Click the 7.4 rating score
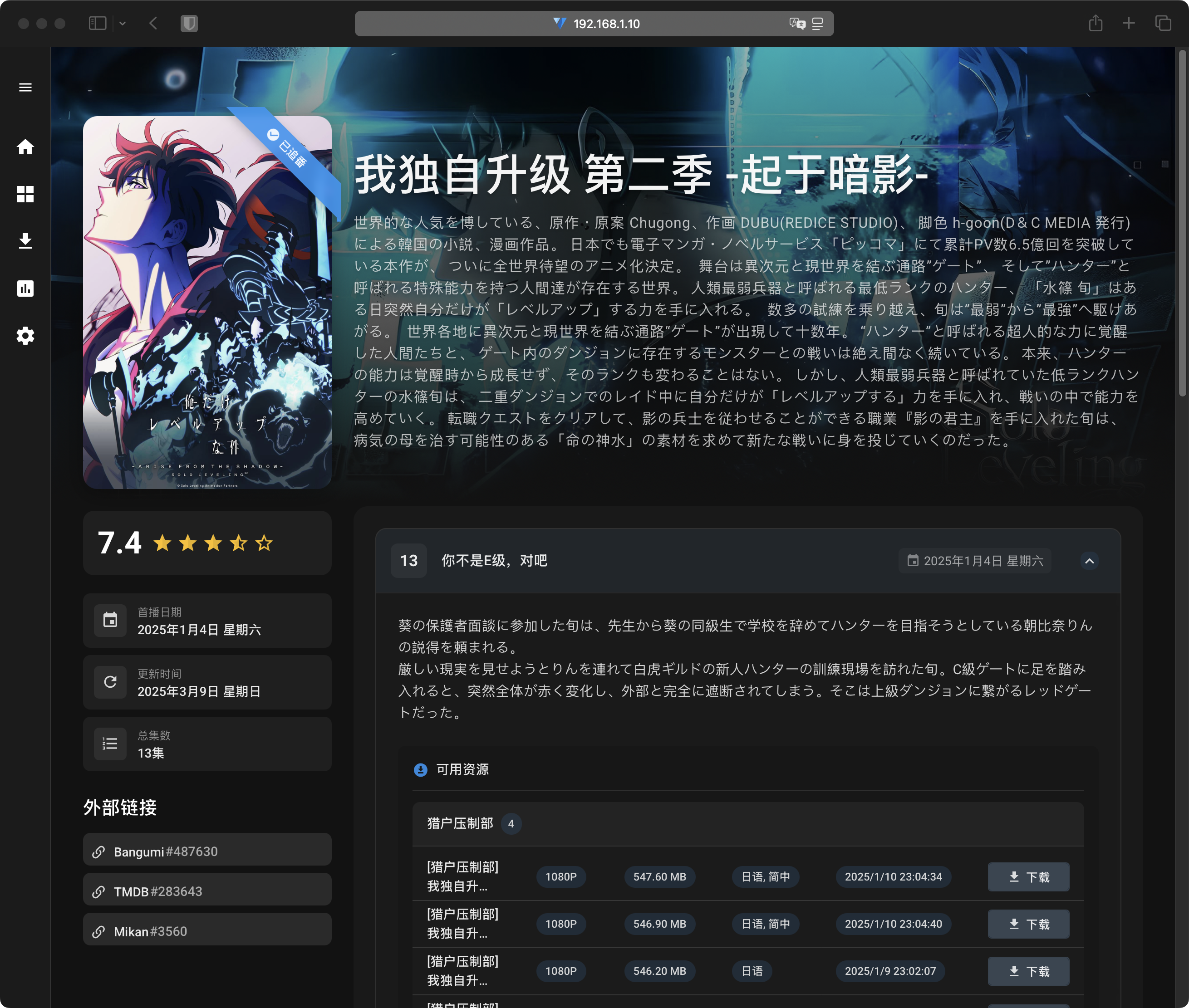The width and height of the screenshot is (1189, 1008). coord(119,542)
